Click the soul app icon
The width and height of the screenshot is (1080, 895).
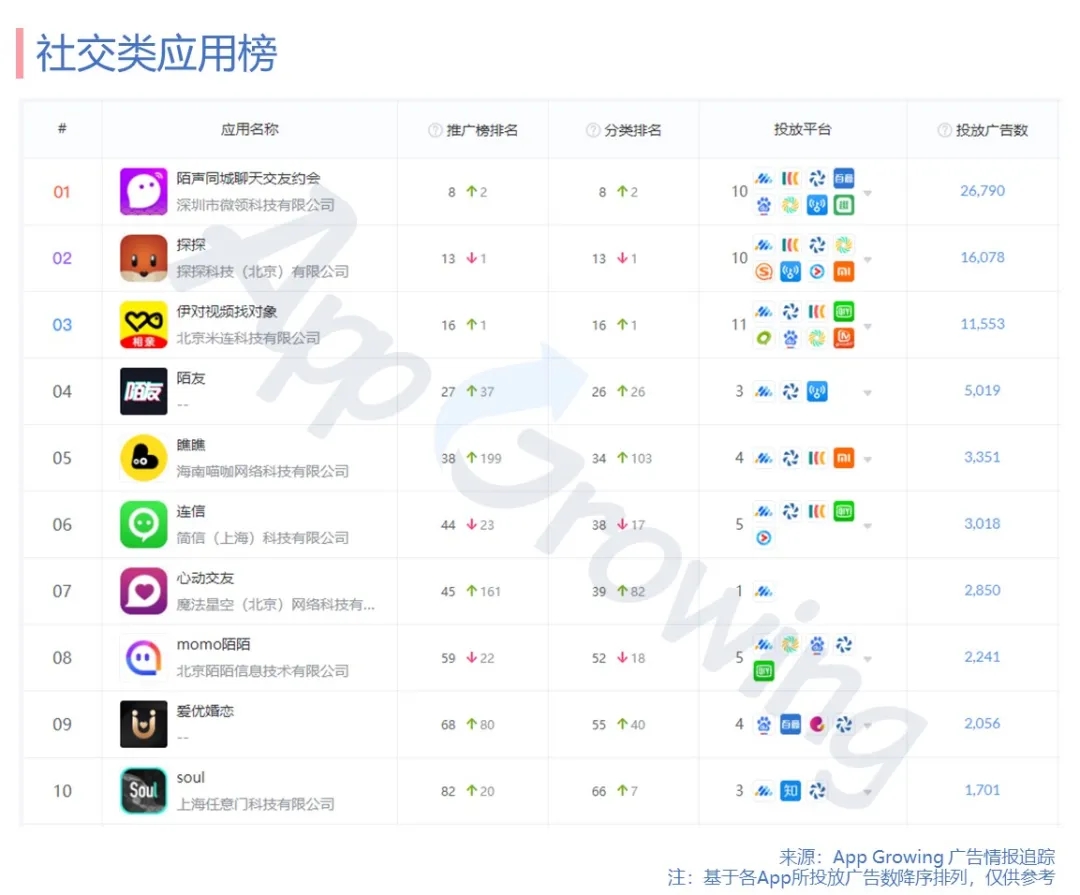pyautogui.click(x=143, y=791)
